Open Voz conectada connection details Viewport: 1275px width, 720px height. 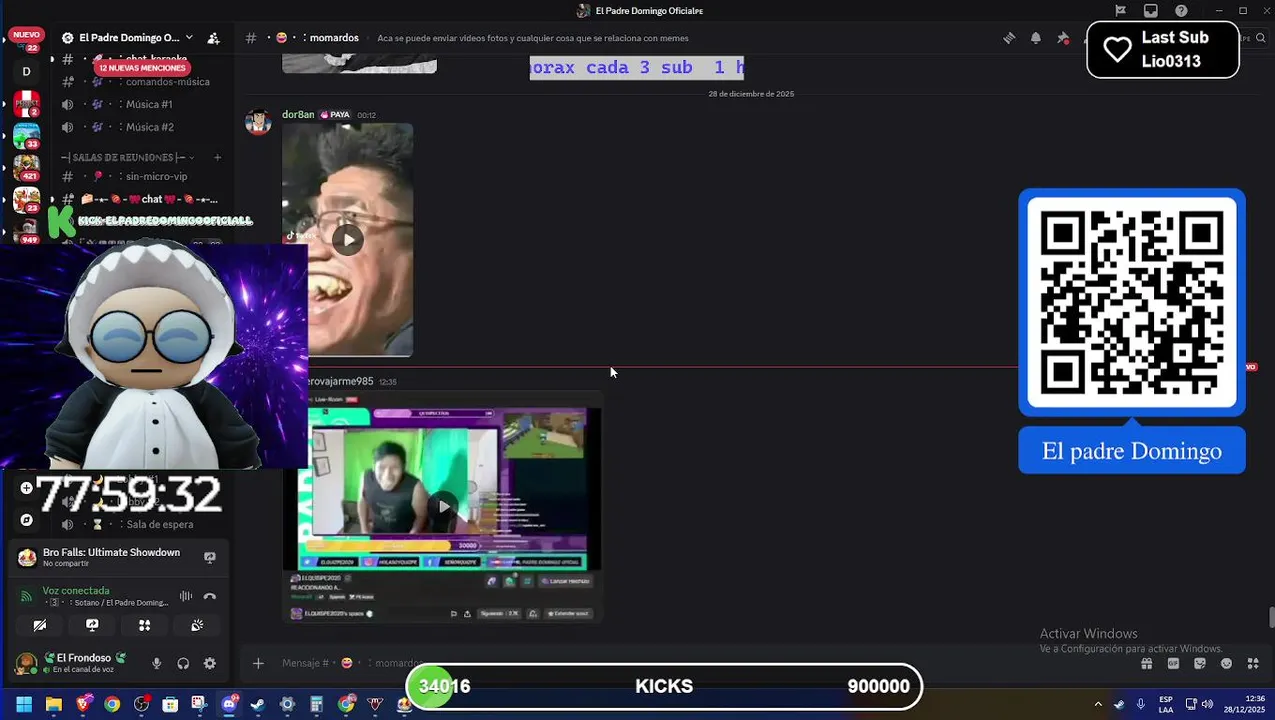tap(76, 591)
